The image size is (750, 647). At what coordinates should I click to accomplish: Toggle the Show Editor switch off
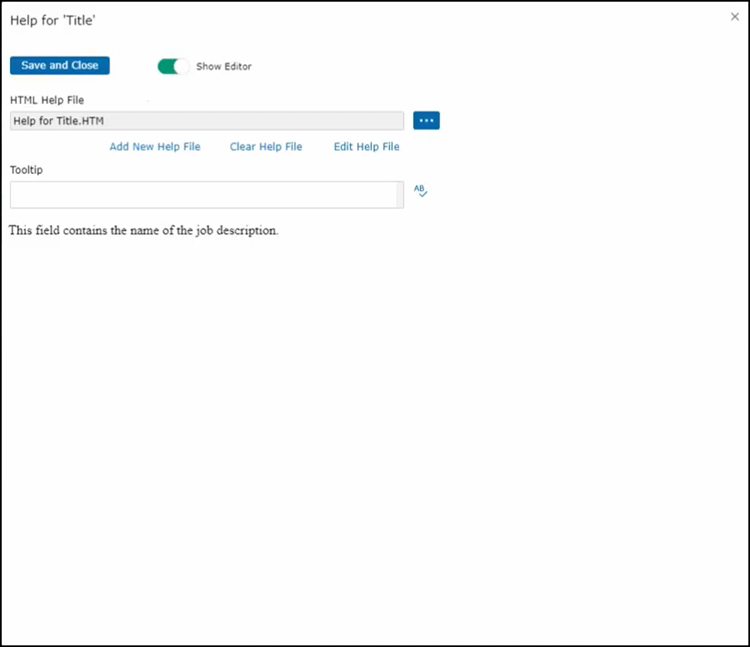pyautogui.click(x=173, y=66)
